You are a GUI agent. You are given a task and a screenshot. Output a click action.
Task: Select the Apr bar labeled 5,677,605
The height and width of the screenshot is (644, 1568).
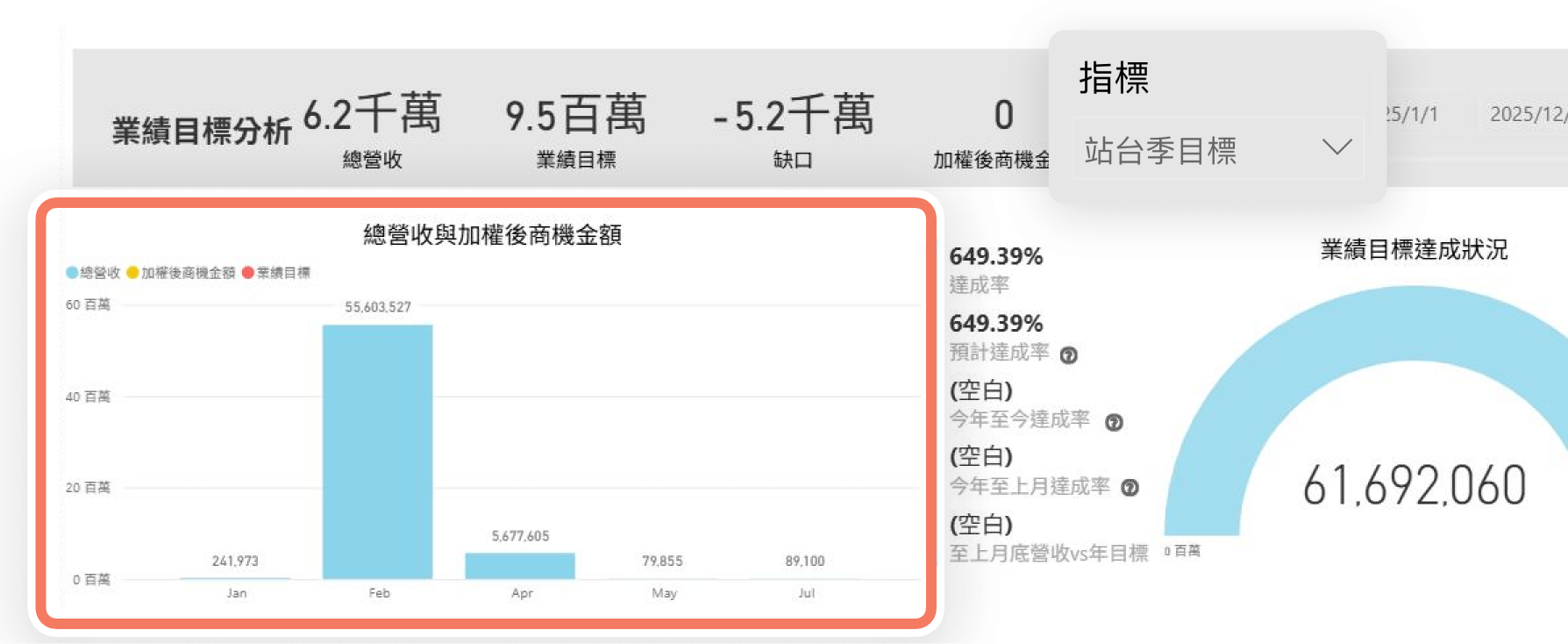pos(521,564)
